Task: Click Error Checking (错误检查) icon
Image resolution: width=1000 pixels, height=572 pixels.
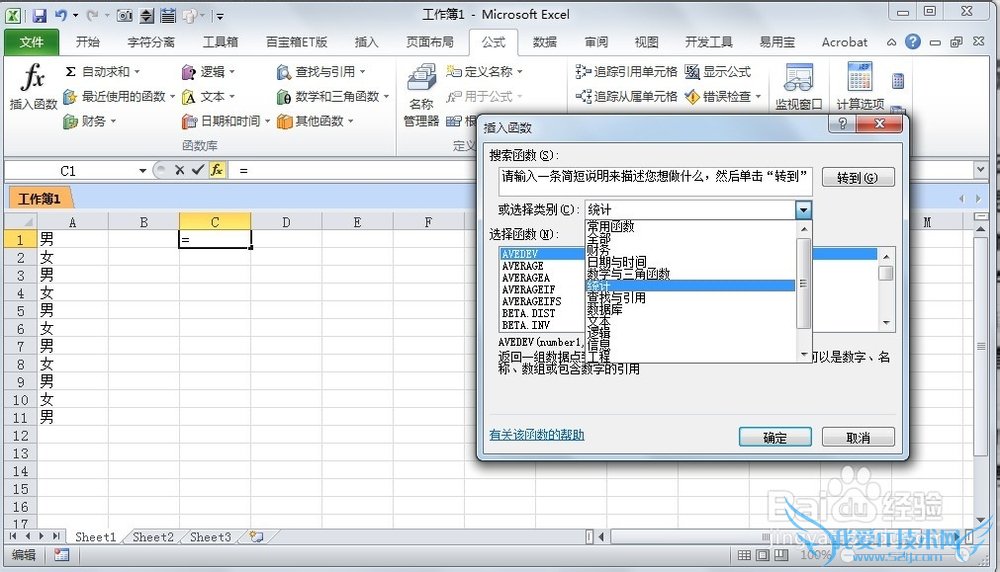Action: [x=693, y=96]
